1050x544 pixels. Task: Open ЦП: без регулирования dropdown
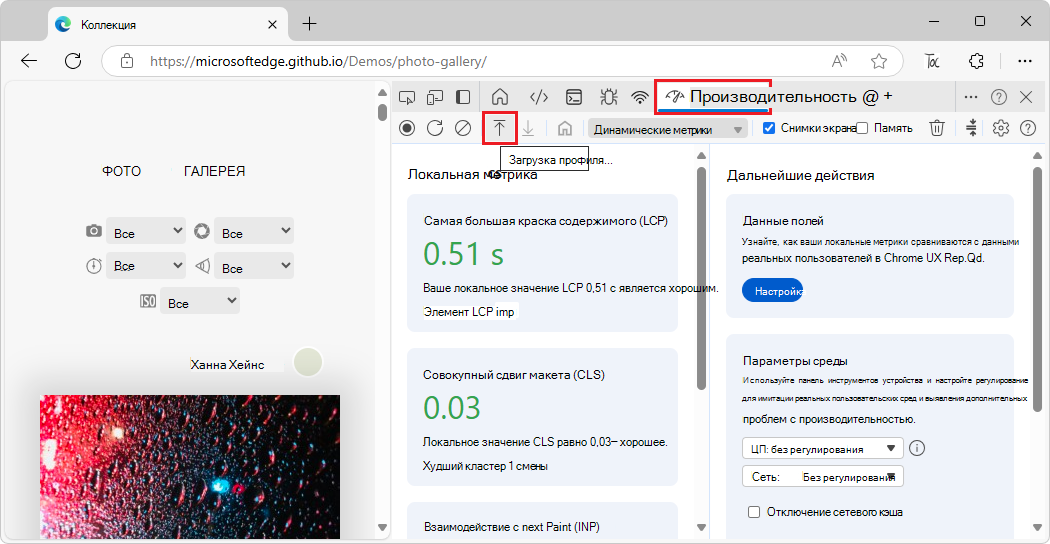coord(823,448)
